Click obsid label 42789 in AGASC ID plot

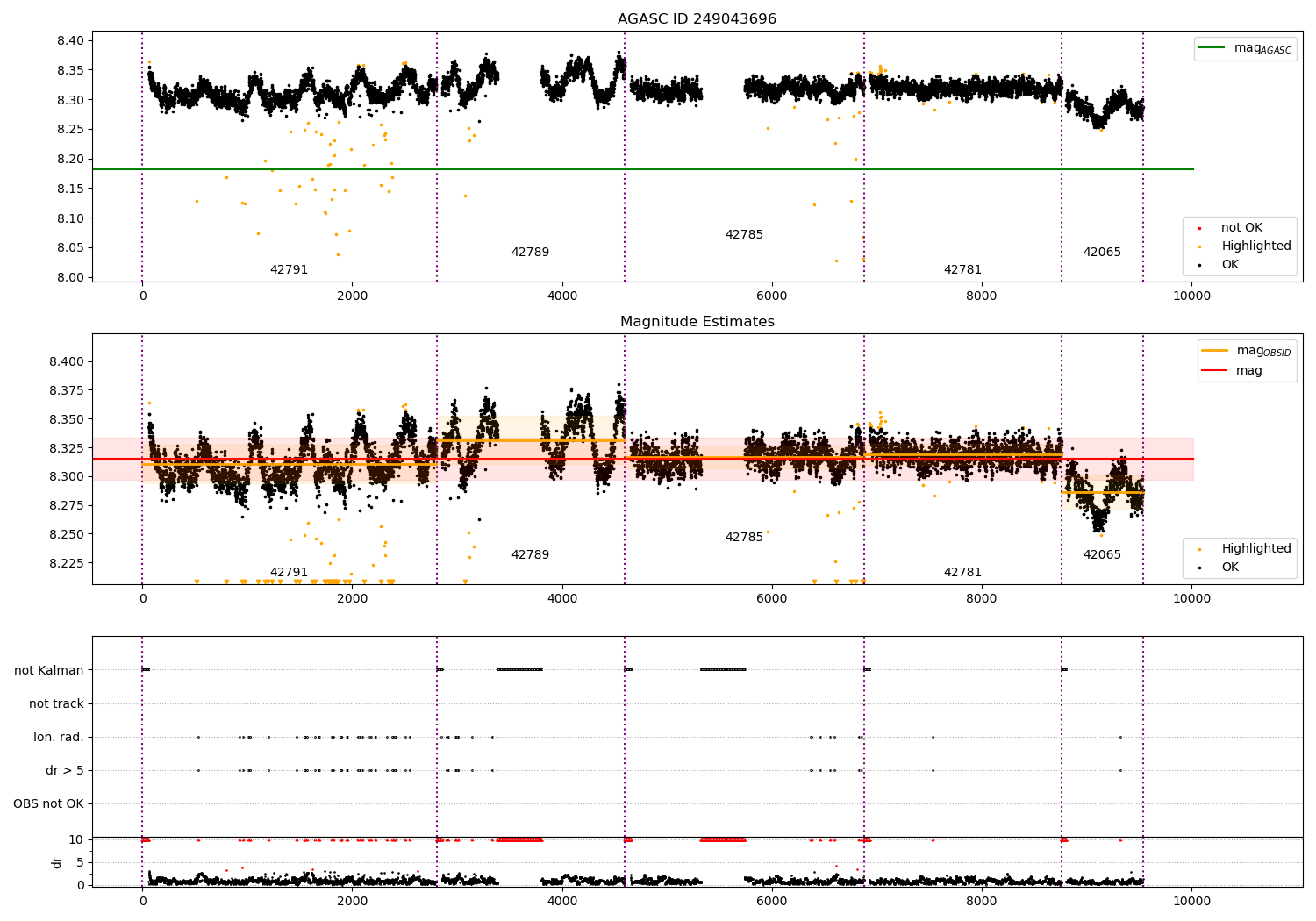530,253
